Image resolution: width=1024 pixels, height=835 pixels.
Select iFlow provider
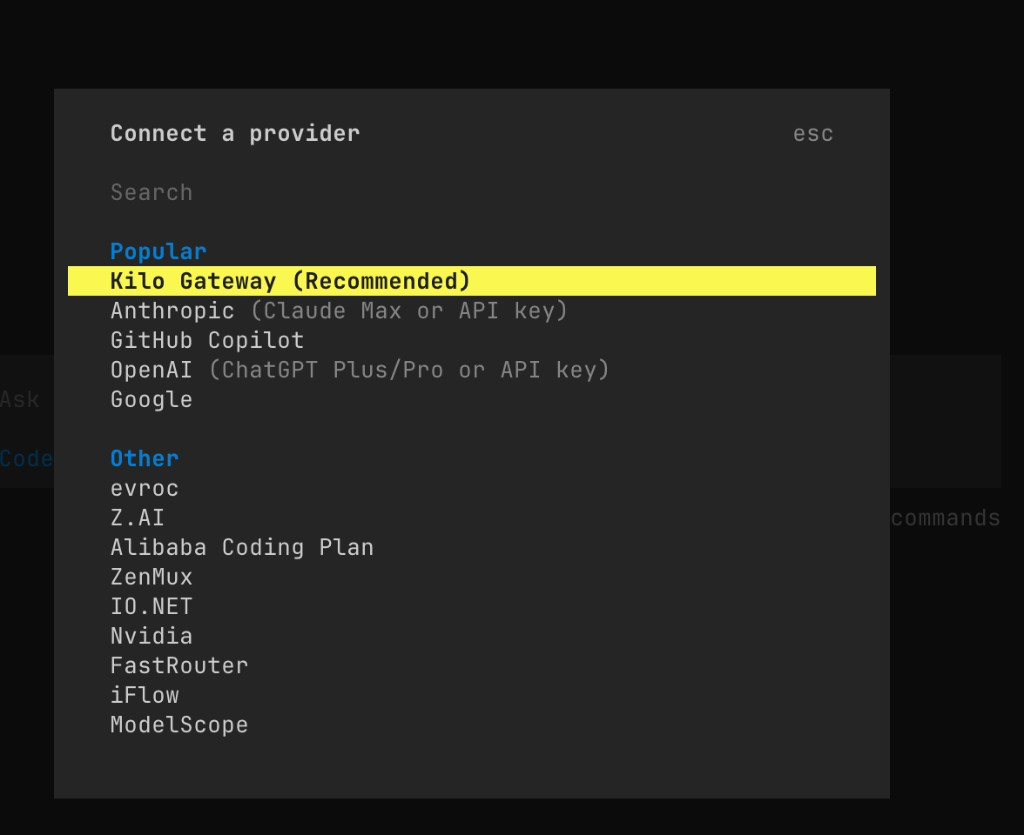[472, 695]
